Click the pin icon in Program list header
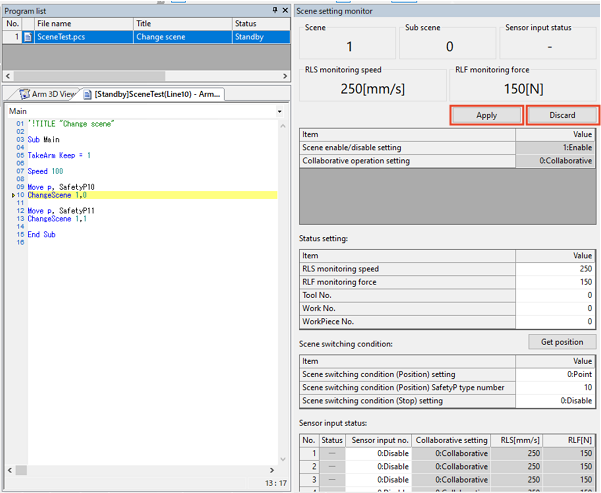The width and height of the screenshot is (601, 493). 275,10
